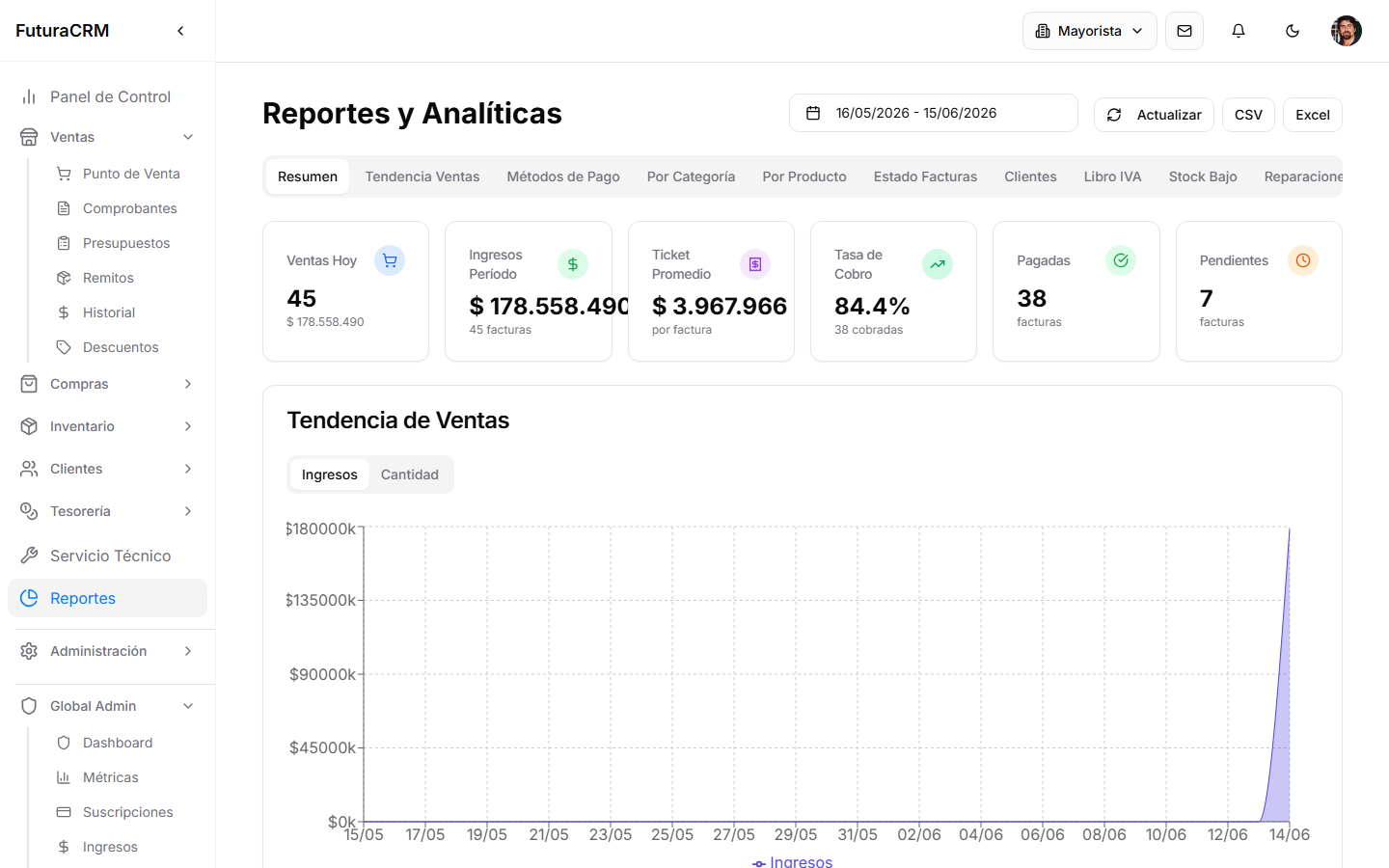Click the Compras shopping bag icon
The height and width of the screenshot is (868, 1389).
tap(29, 384)
